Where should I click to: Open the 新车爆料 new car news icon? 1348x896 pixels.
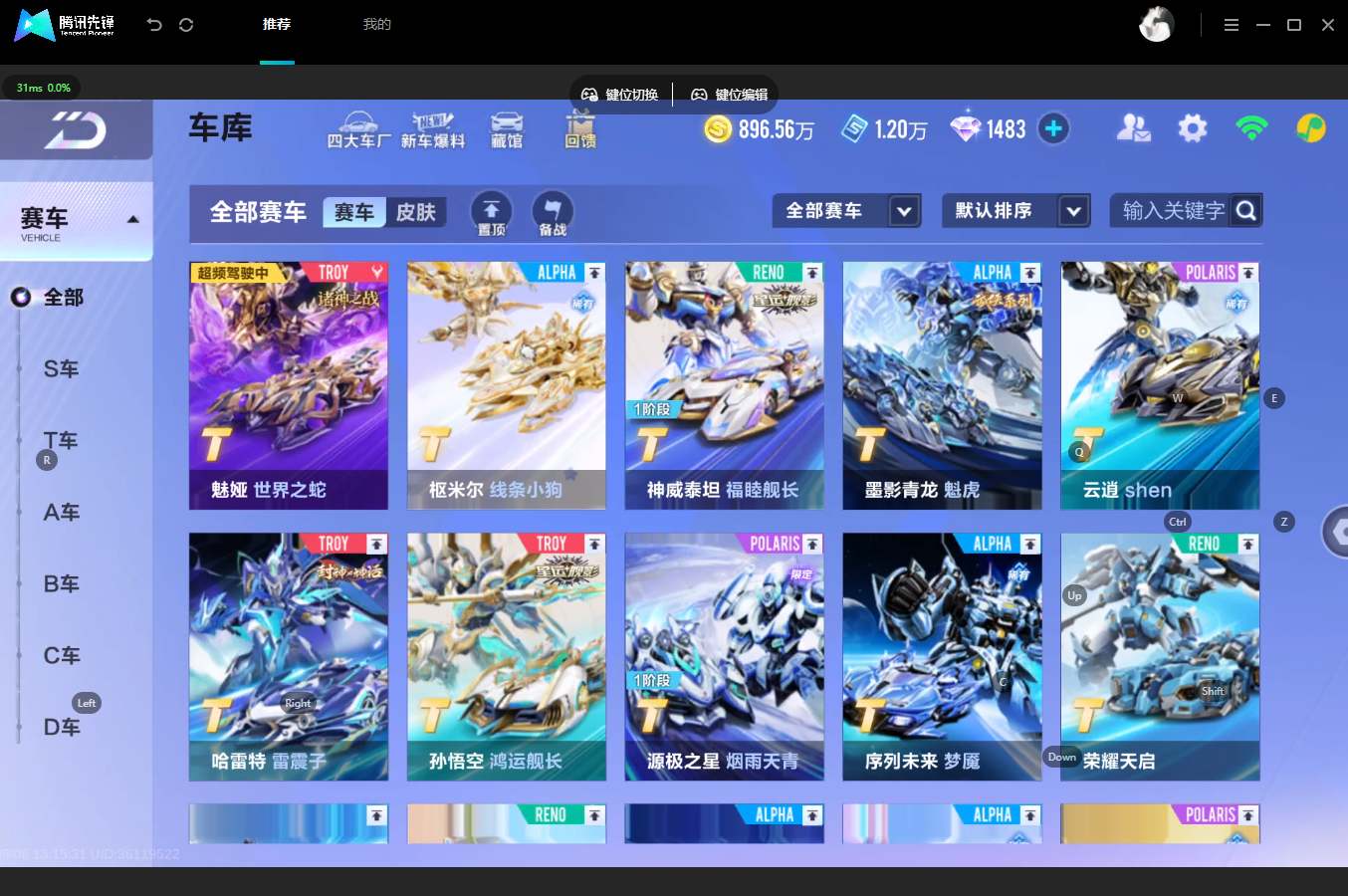433,130
